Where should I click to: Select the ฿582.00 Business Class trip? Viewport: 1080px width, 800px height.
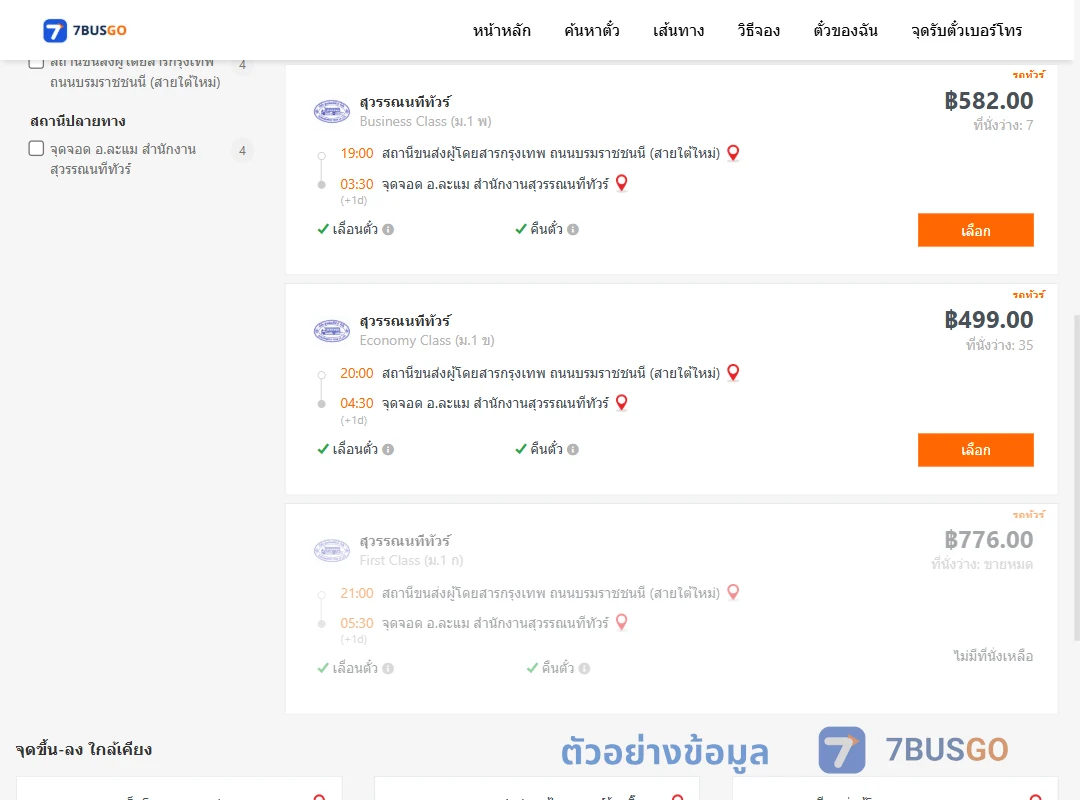[x=975, y=230]
